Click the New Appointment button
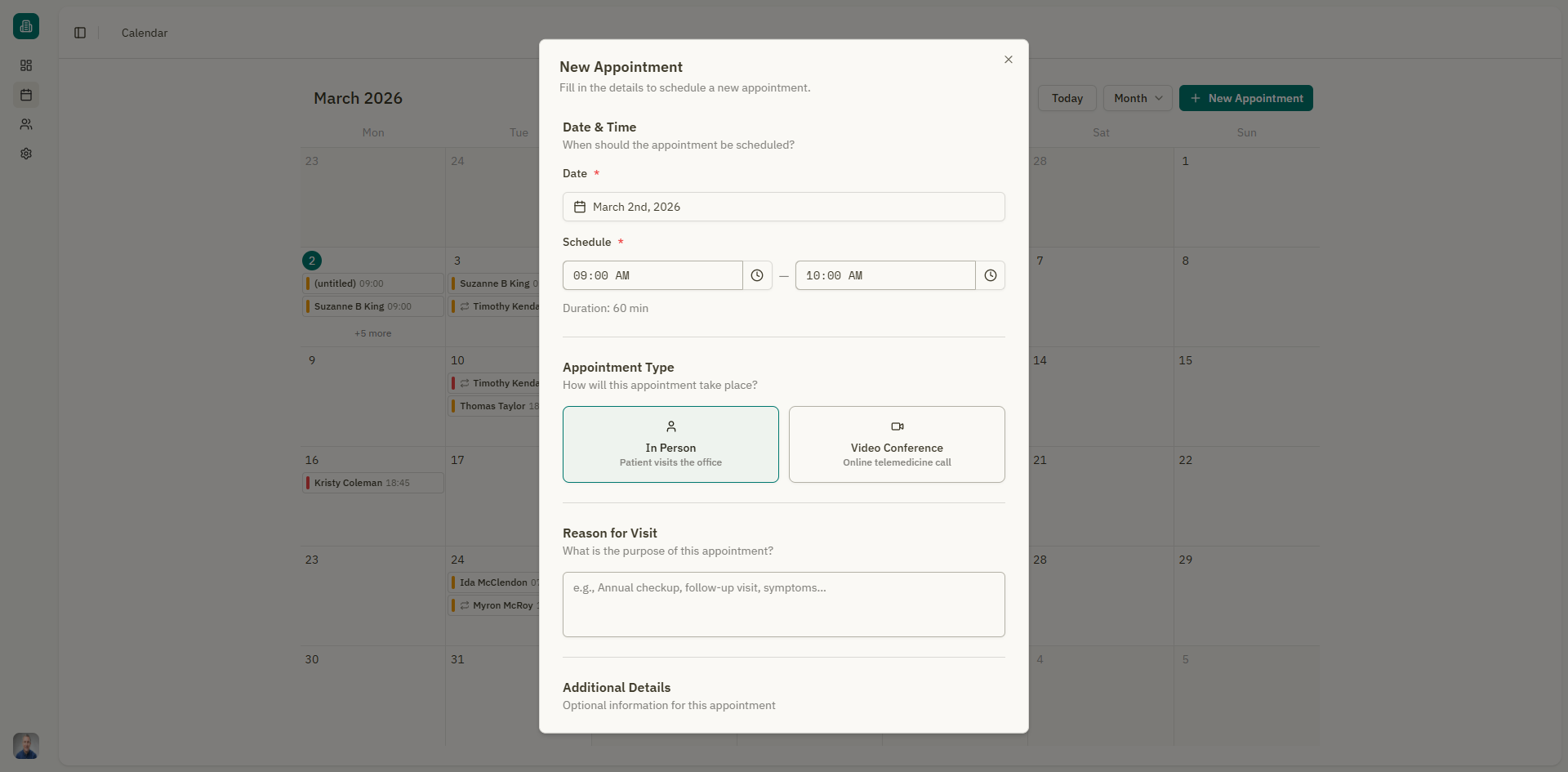The height and width of the screenshot is (772, 1568). [1245, 98]
